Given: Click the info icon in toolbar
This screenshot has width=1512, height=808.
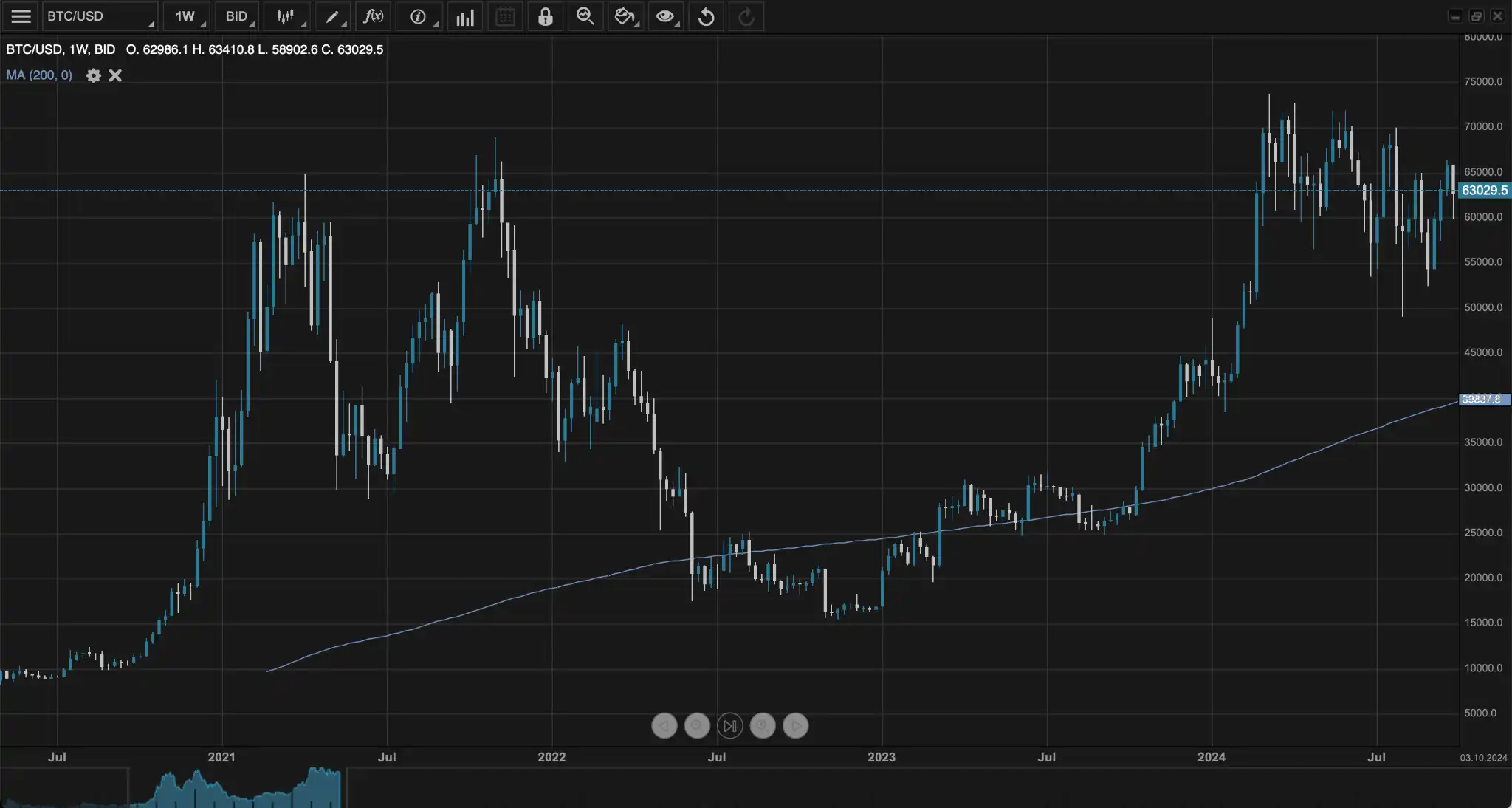Looking at the screenshot, I should click(x=419, y=16).
